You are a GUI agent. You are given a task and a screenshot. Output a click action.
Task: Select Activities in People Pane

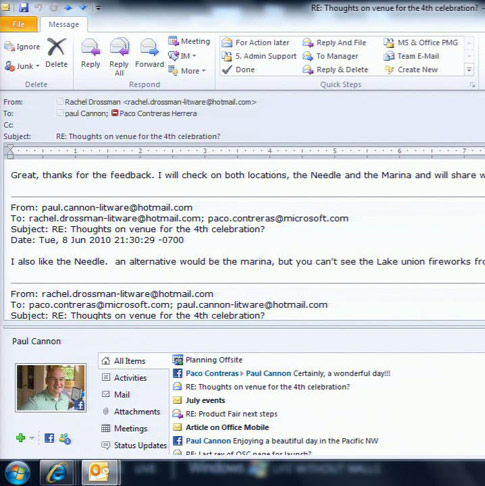click(x=124, y=378)
